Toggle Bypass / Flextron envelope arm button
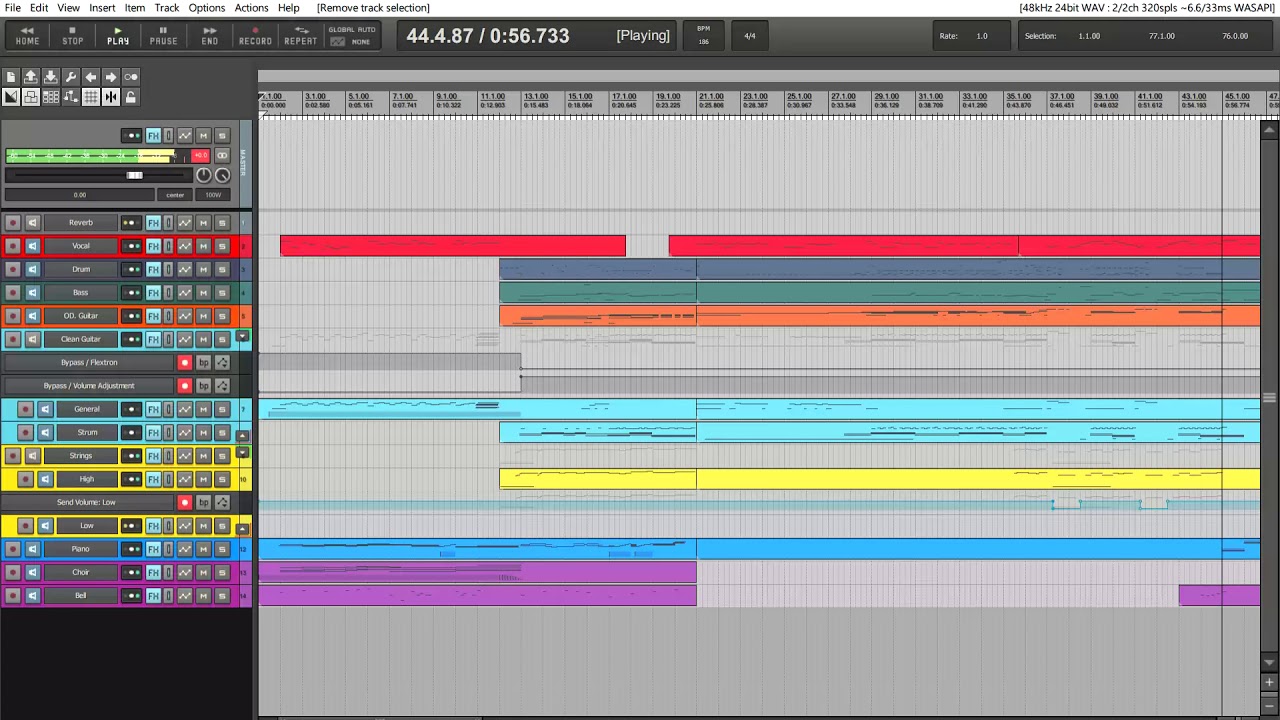This screenshot has height=720, width=1280. 184,363
